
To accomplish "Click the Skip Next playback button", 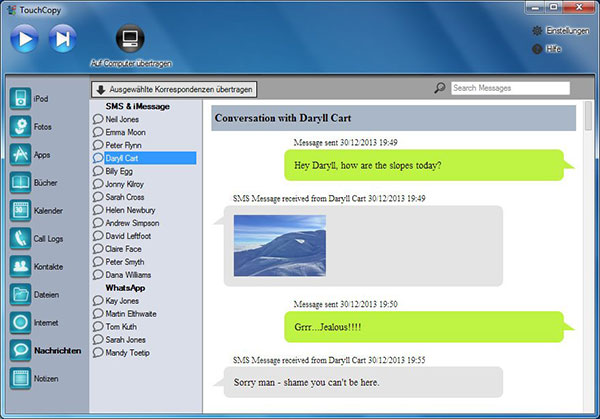I will 62,38.
